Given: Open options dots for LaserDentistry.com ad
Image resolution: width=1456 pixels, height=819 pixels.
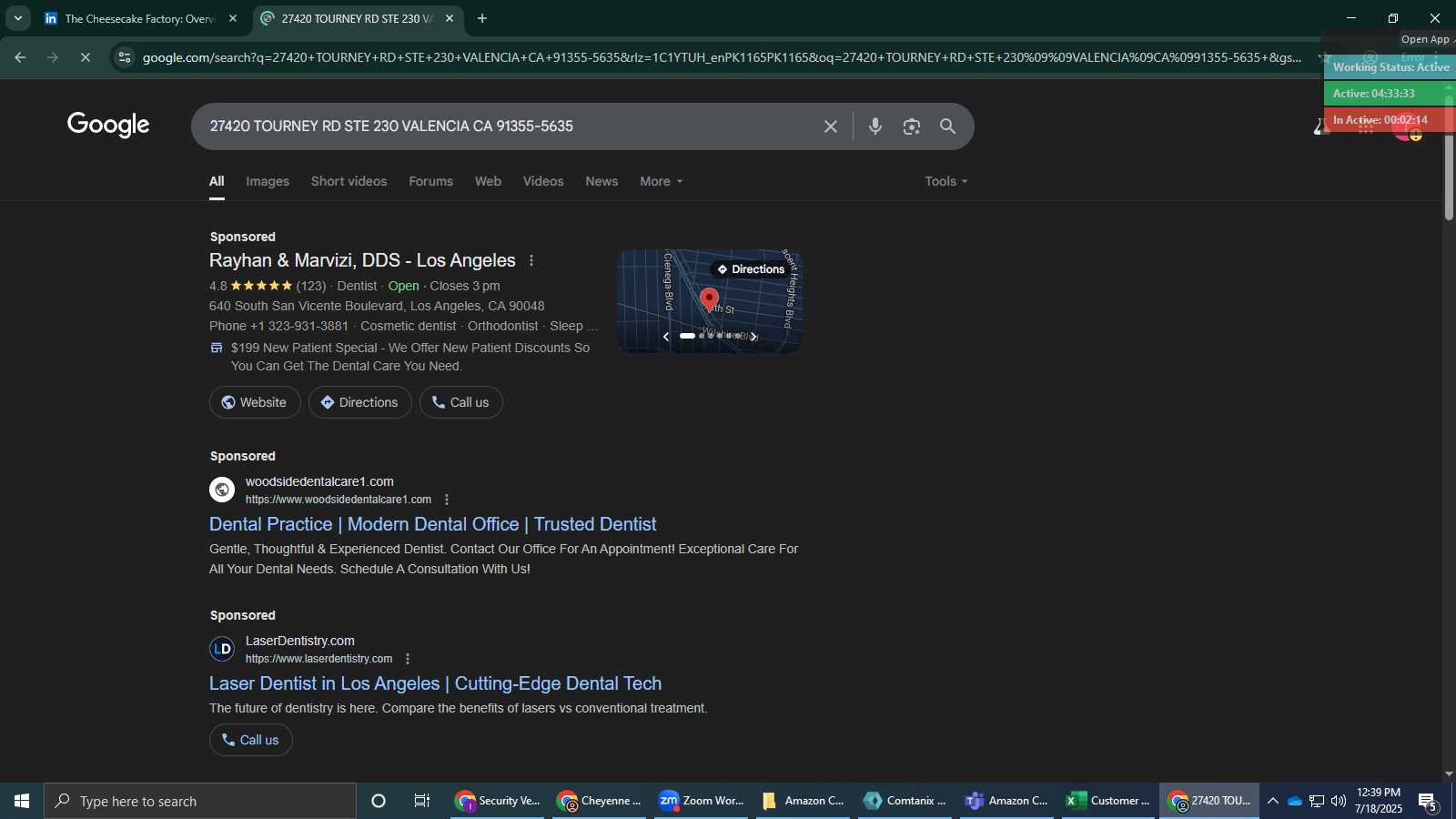Looking at the screenshot, I should pyautogui.click(x=408, y=659).
